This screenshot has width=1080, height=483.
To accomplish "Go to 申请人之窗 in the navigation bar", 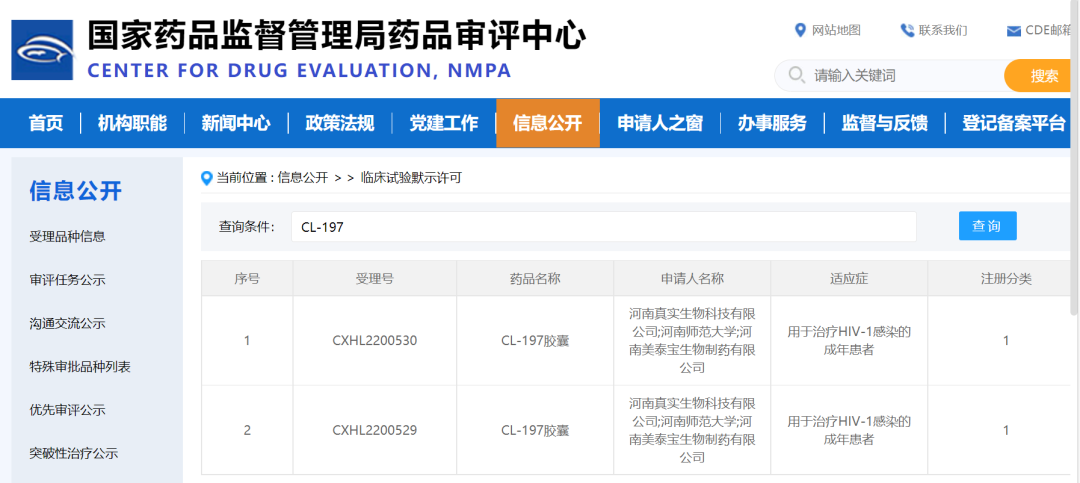I will tap(659, 123).
